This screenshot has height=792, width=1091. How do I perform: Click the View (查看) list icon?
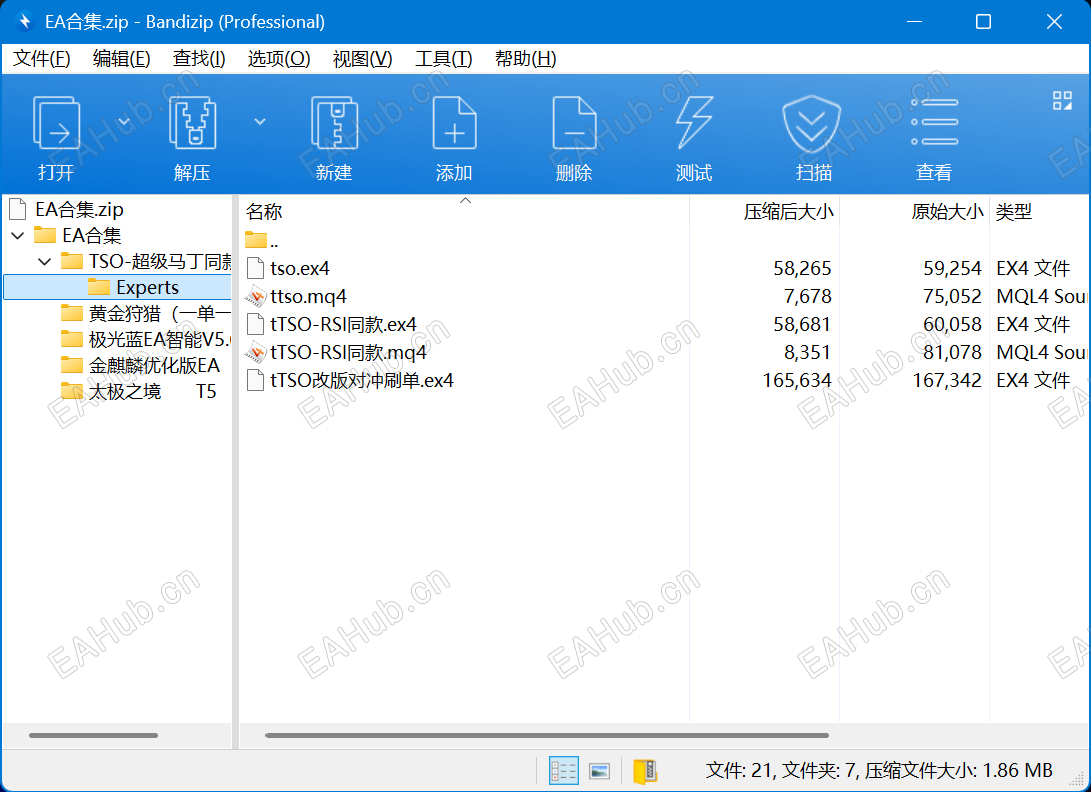coord(934,122)
